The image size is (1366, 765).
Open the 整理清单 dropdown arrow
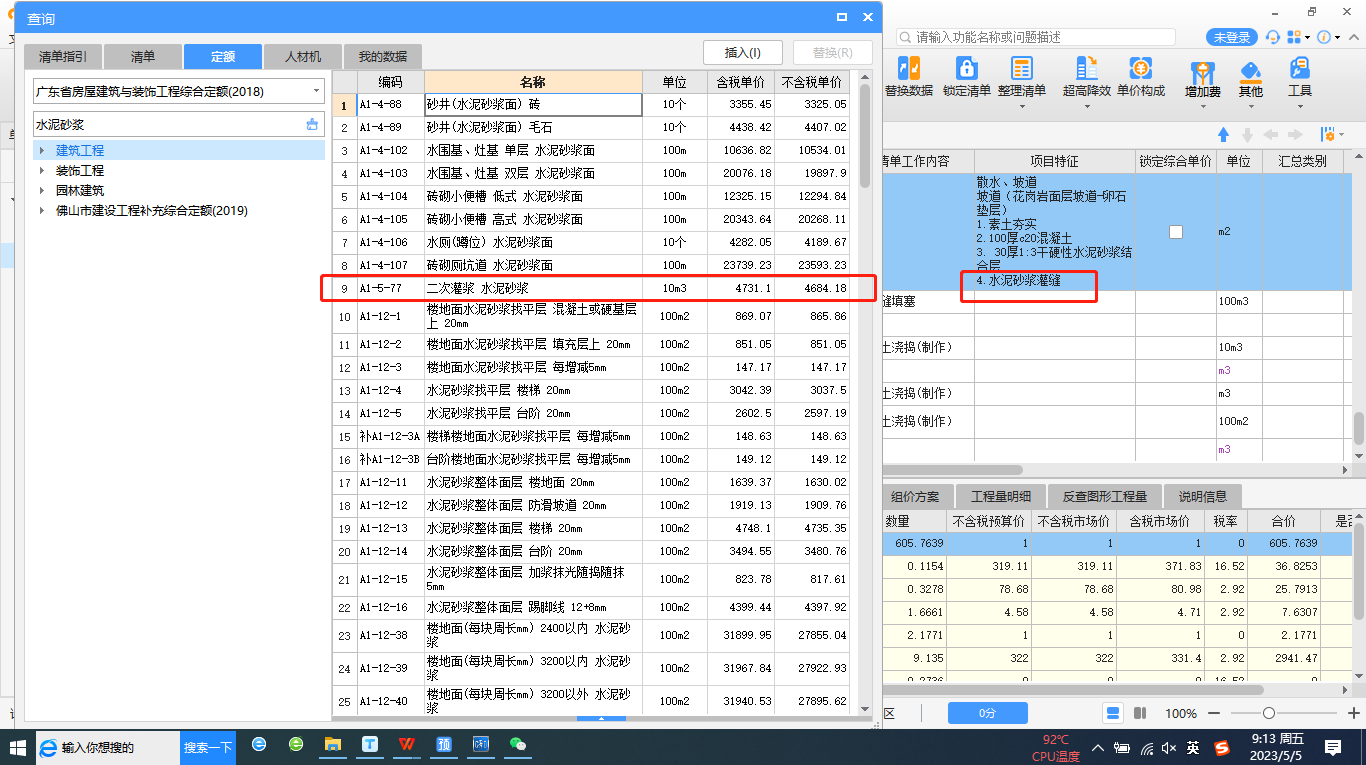tap(1021, 106)
